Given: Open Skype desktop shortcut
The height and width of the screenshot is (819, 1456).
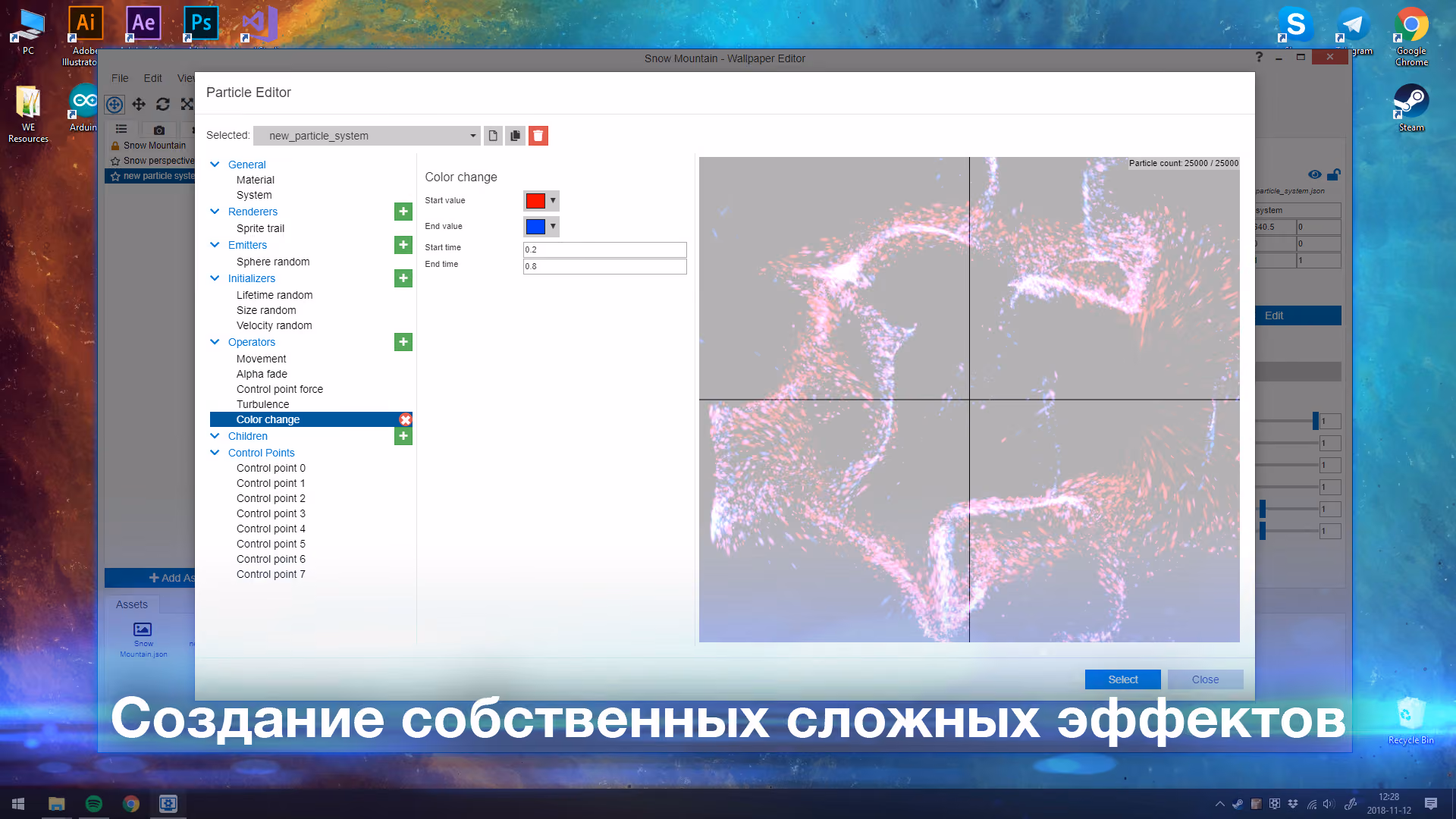Looking at the screenshot, I should pyautogui.click(x=1295, y=27).
